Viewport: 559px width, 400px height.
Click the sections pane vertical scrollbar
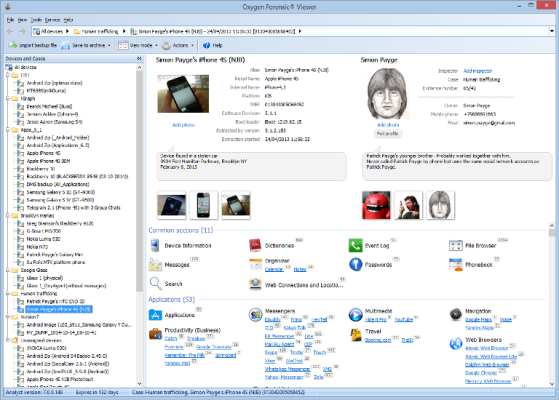coord(552,232)
